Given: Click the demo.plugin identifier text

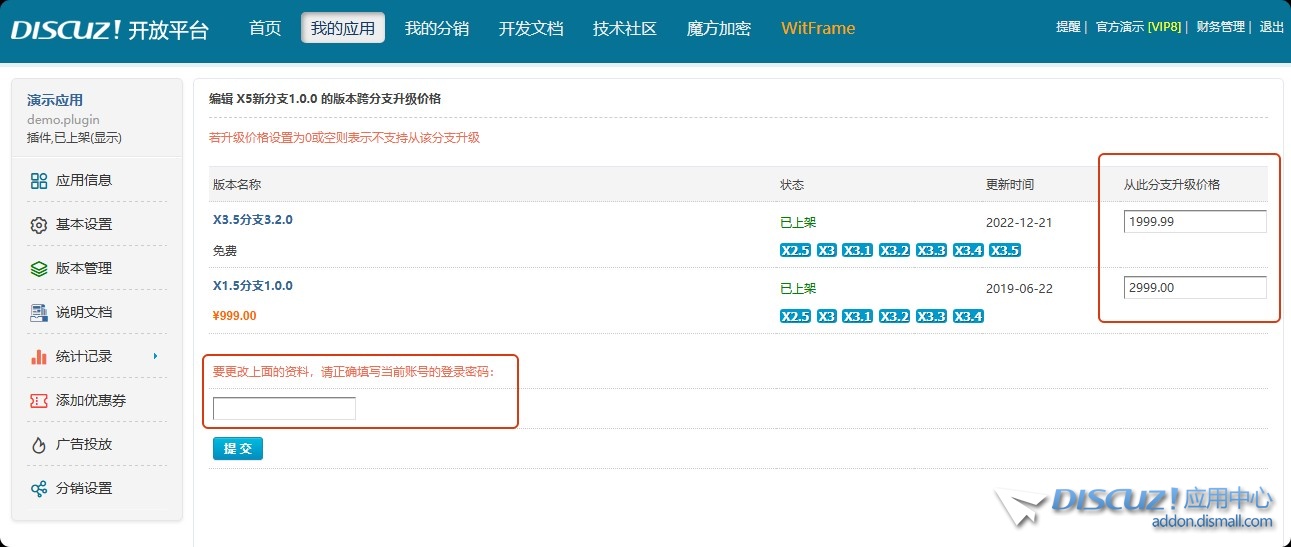Looking at the screenshot, I should (x=63, y=120).
